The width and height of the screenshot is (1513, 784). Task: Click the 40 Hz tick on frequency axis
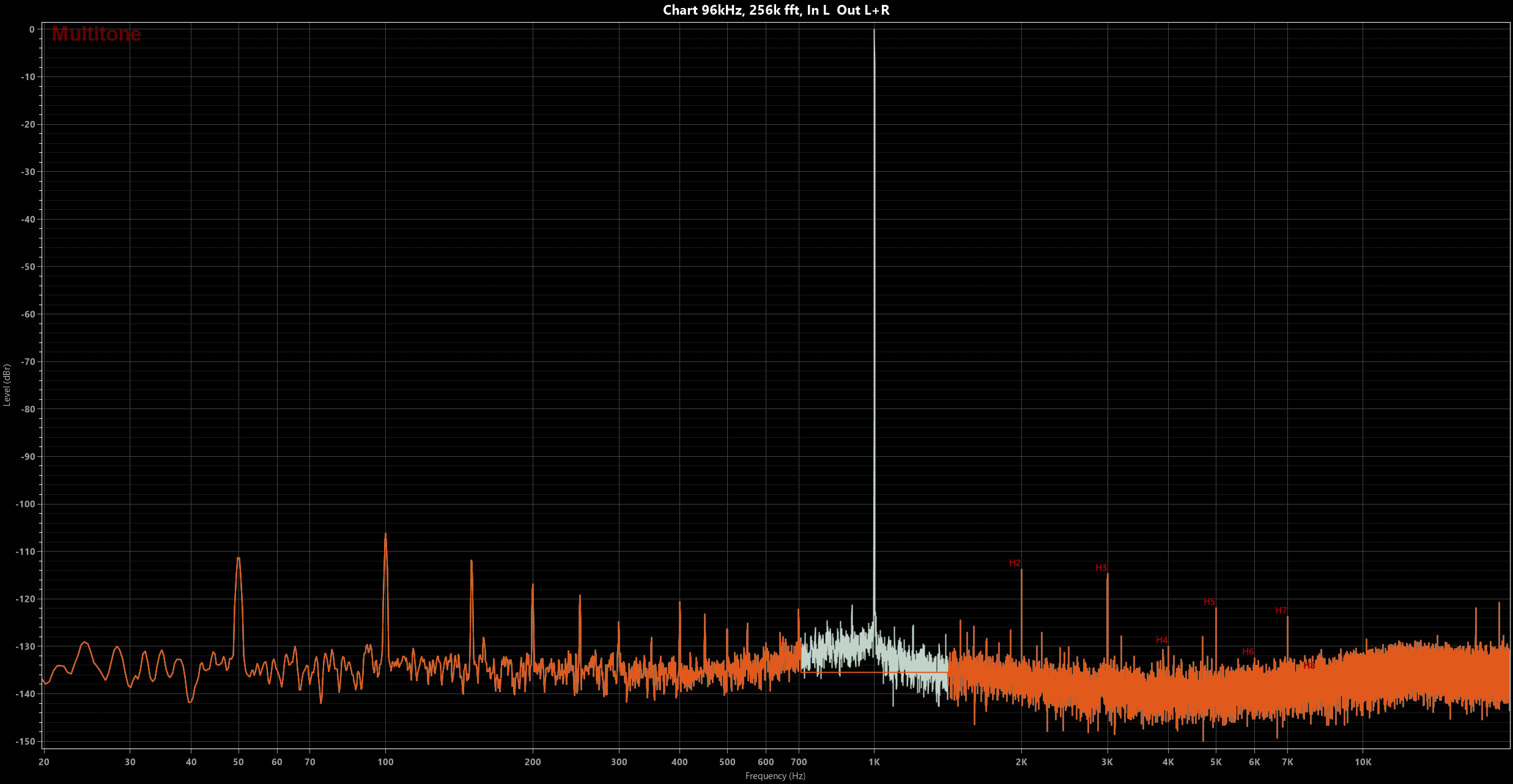(191, 762)
